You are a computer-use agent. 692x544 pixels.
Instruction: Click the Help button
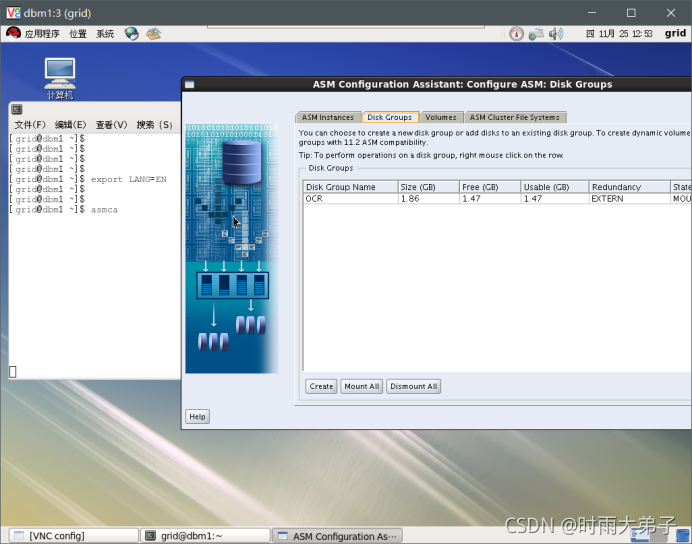click(197, 416)
